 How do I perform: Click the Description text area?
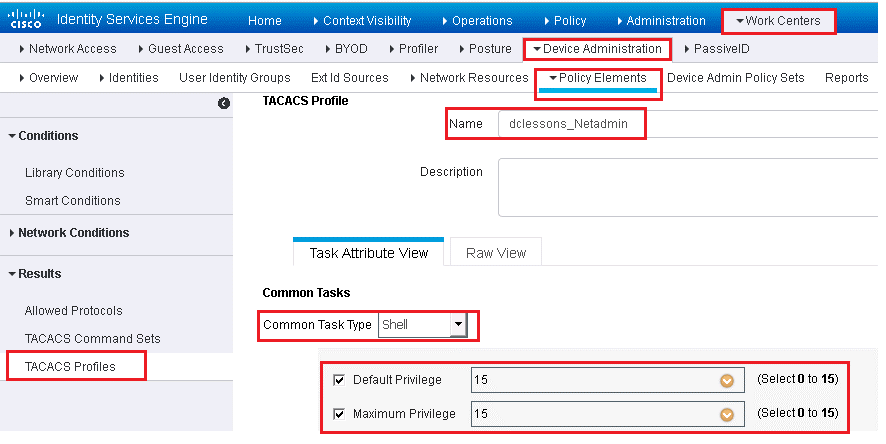688,188
